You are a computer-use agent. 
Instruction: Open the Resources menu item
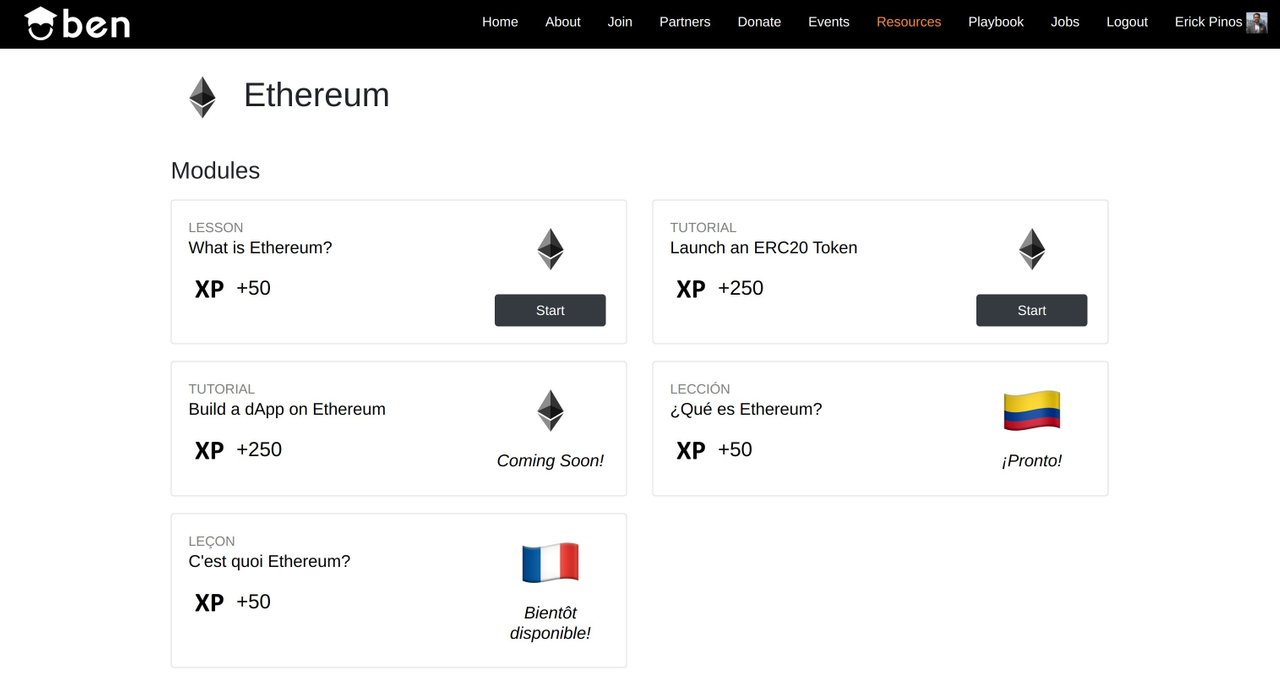(x=909, y=22)
